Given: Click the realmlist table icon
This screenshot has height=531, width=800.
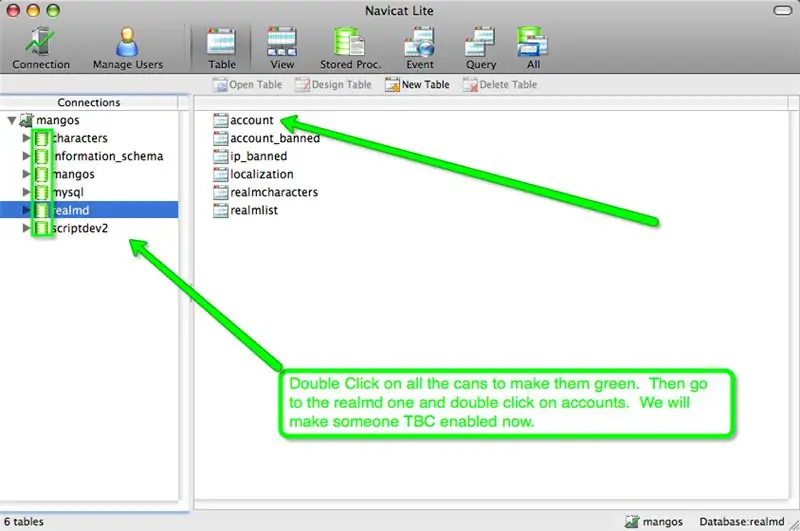Looking at the screenshot, I should (x=220, y=210).
